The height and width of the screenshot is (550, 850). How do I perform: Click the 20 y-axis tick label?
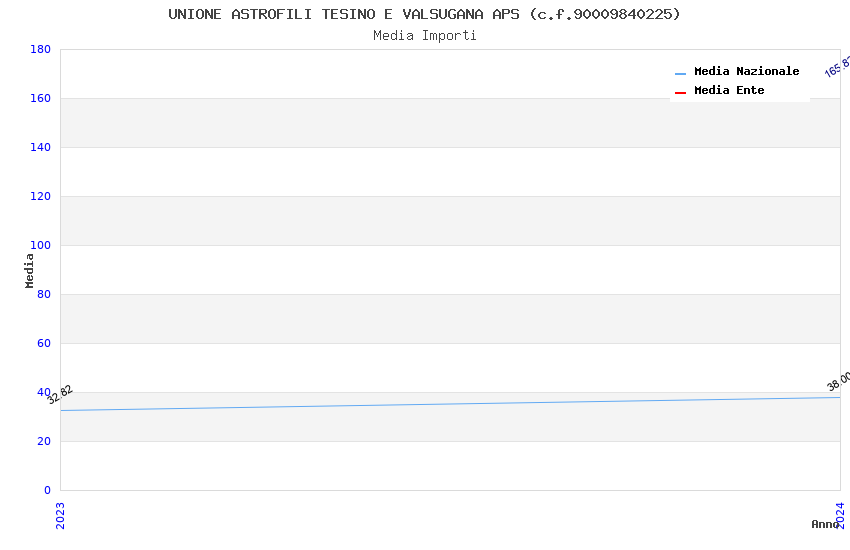[x=44, y=441]
